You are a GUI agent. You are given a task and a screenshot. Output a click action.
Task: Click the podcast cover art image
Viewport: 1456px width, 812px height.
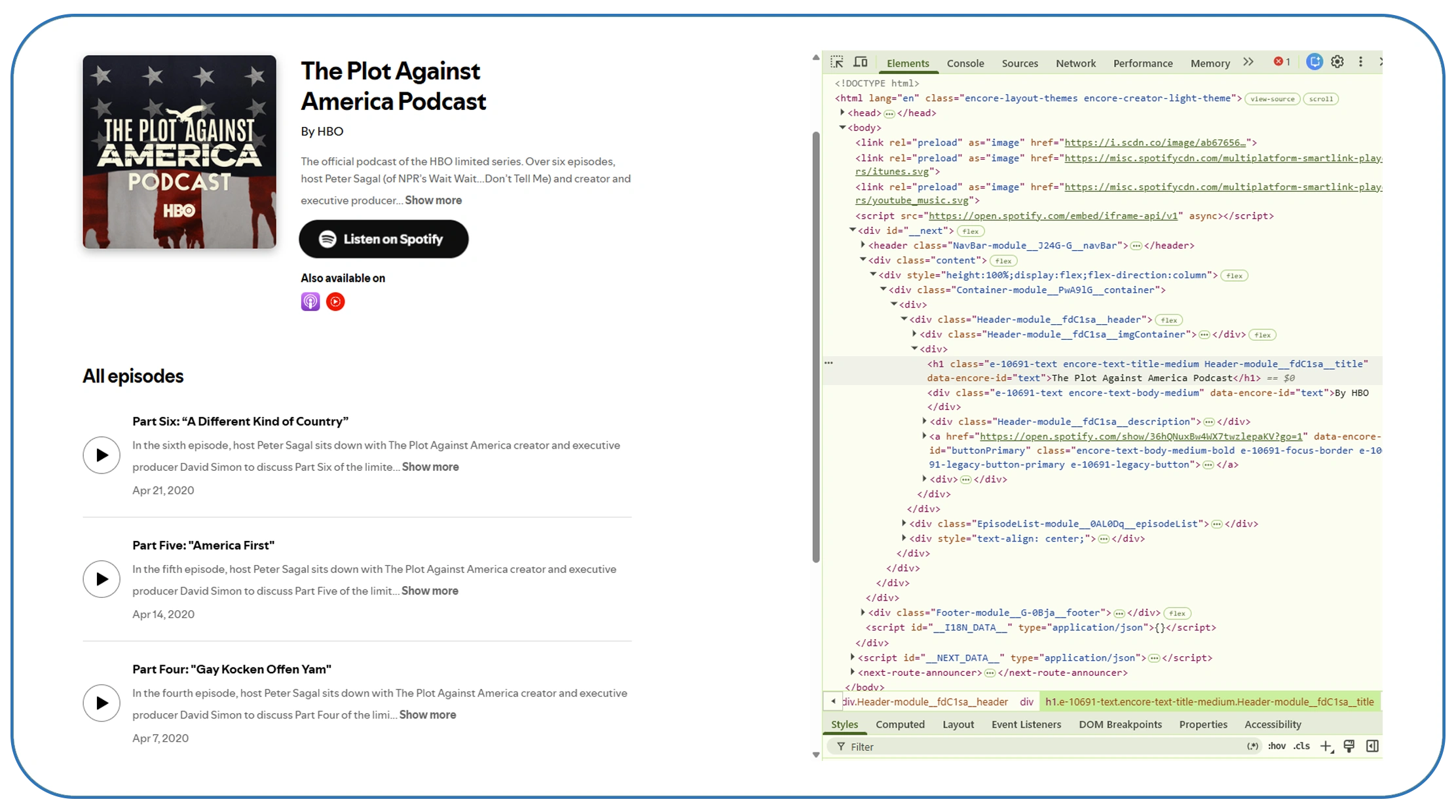[179, 152]
